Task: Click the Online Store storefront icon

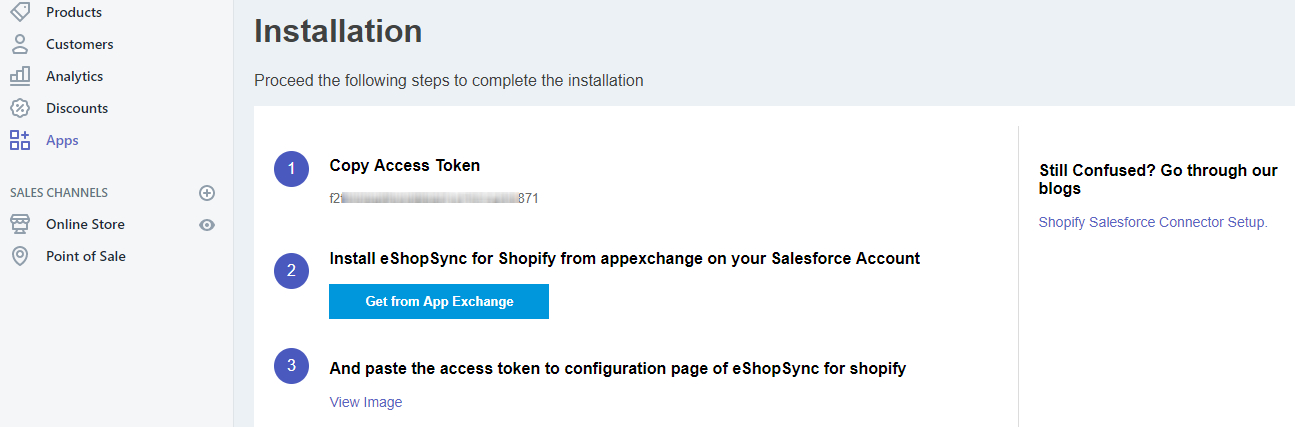Action: [x=20, y=224]
